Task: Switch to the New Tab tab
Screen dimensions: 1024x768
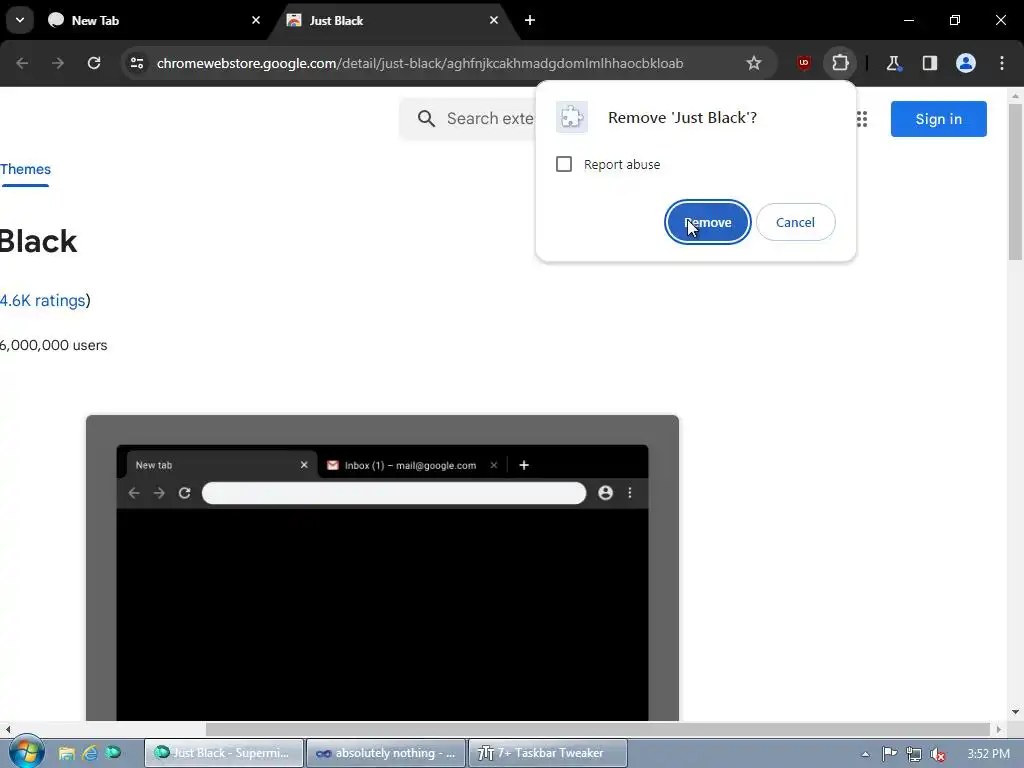Action: click(x=154, y=21)
